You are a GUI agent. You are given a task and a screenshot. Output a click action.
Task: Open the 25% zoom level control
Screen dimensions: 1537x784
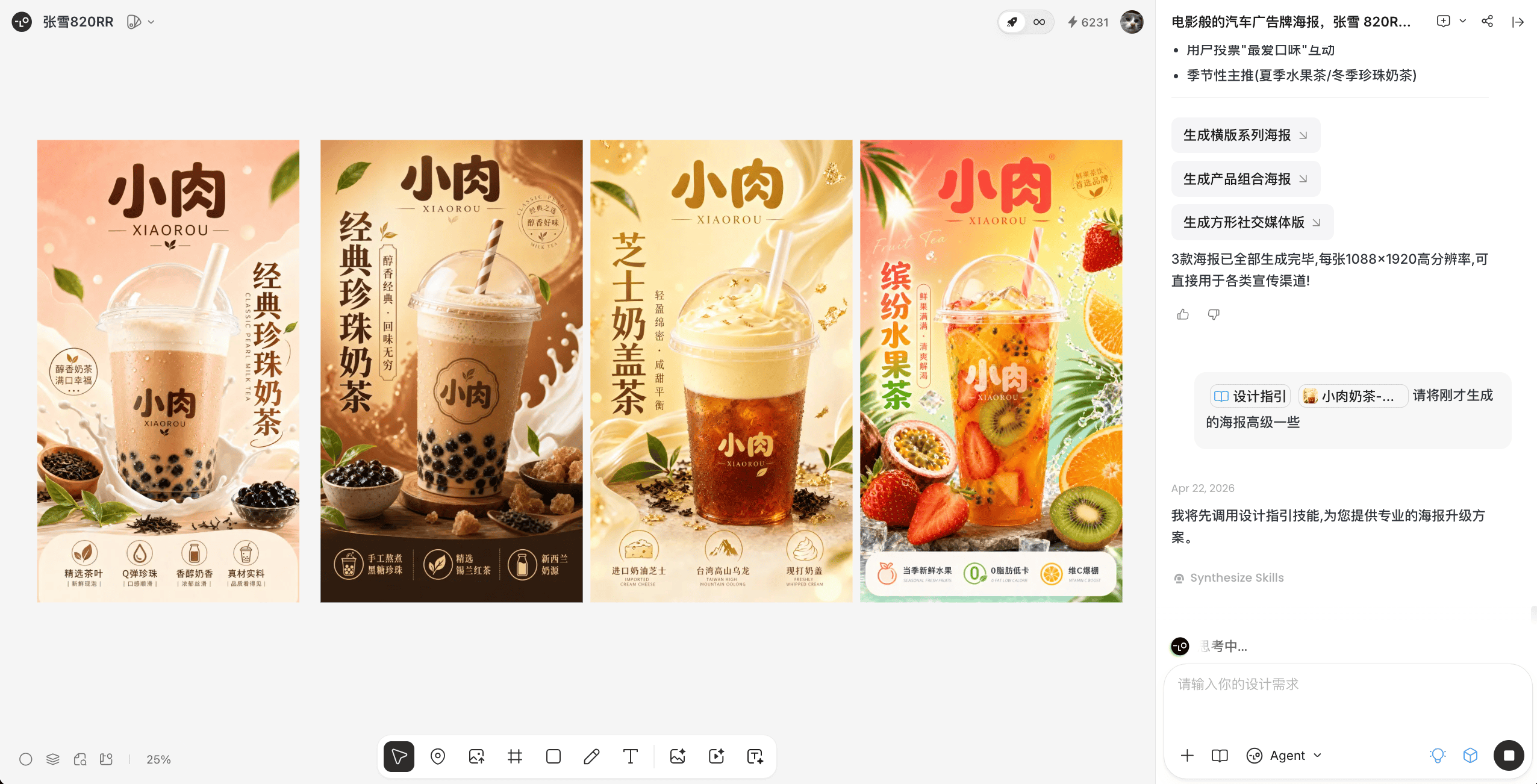pyautogui.click(x=158, y=760)
